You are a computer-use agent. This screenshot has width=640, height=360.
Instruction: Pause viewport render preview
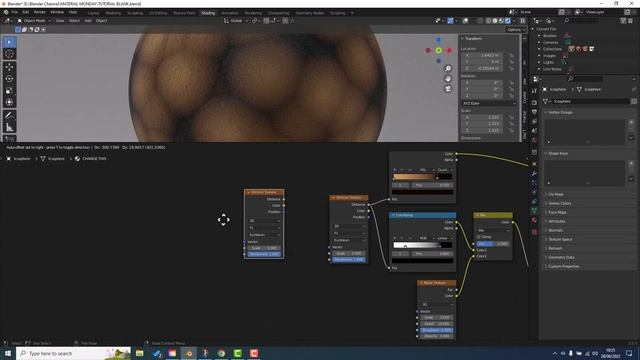(522, 20)
